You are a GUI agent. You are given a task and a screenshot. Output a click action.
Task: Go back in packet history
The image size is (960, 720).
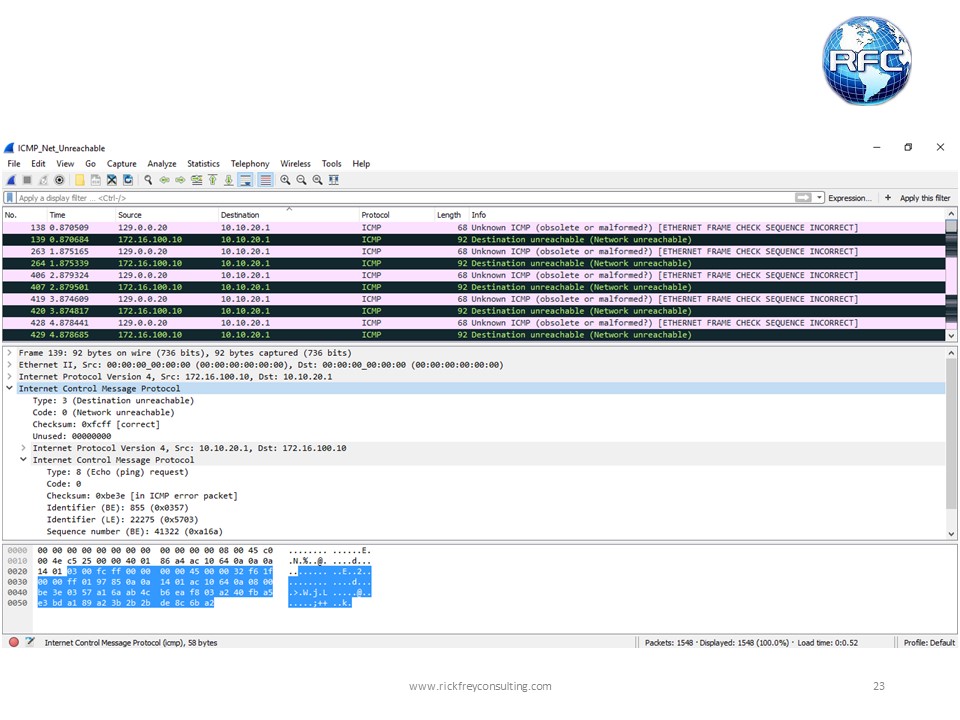pyautogui.click(x=164, y=180)
